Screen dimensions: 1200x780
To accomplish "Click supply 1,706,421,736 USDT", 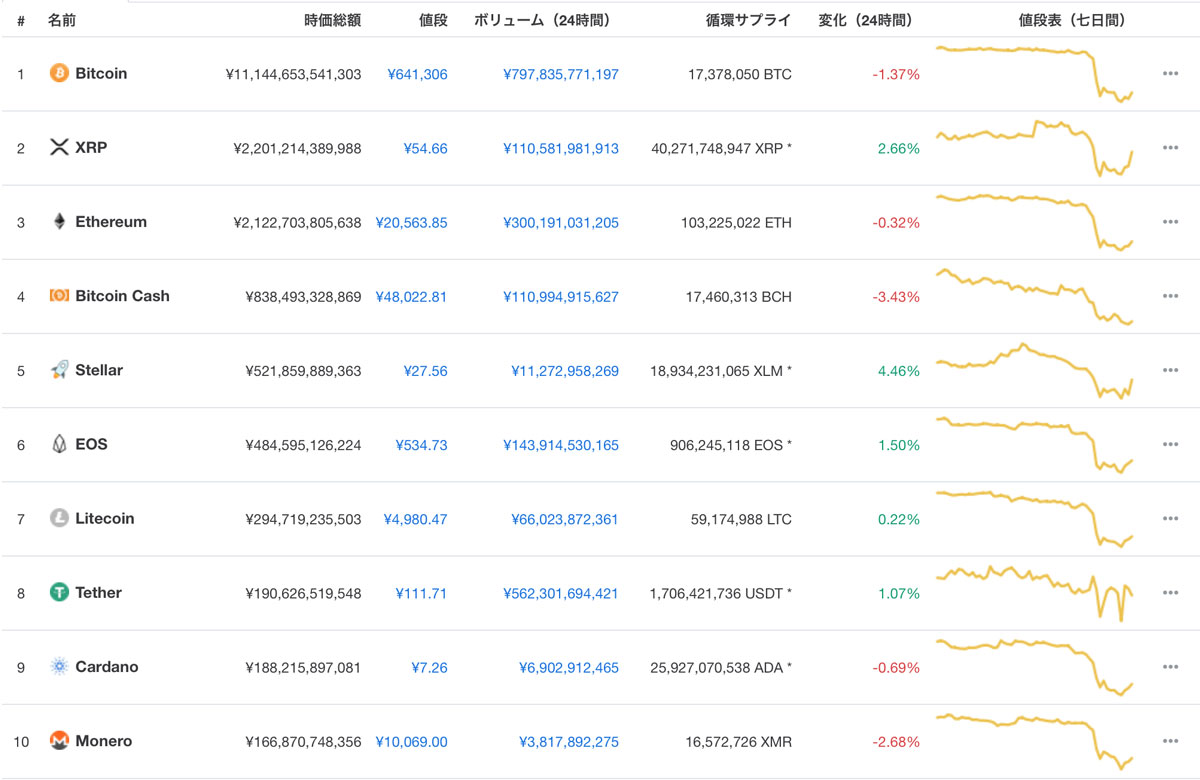I will (x=721, y=593).
